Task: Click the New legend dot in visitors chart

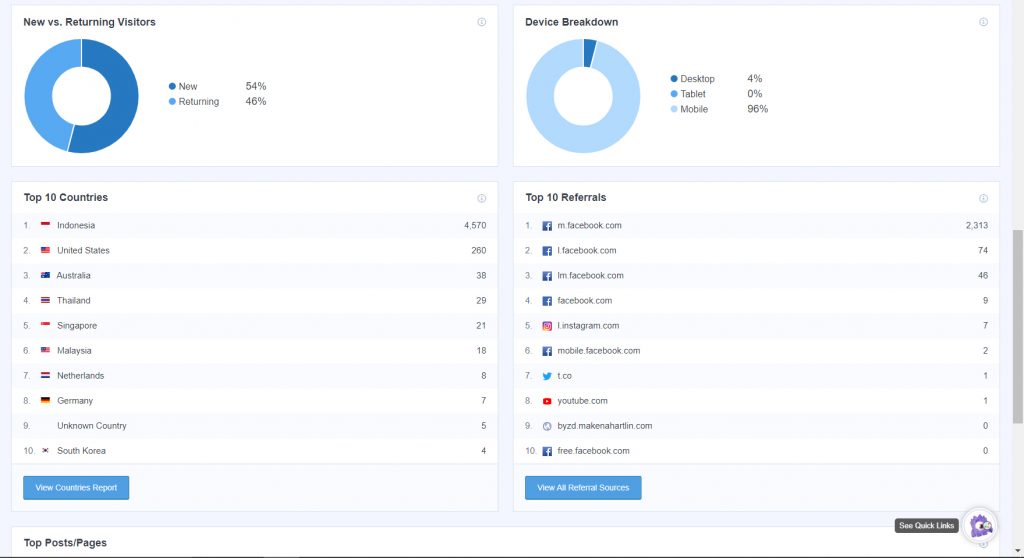Action: point(172,86)
